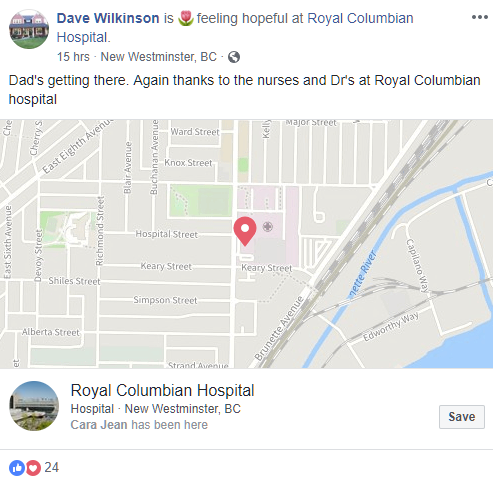This screenshot has width=493, height=484.
Task: Open Dave Wilkinson's profile picture
Action: [29, 29]
